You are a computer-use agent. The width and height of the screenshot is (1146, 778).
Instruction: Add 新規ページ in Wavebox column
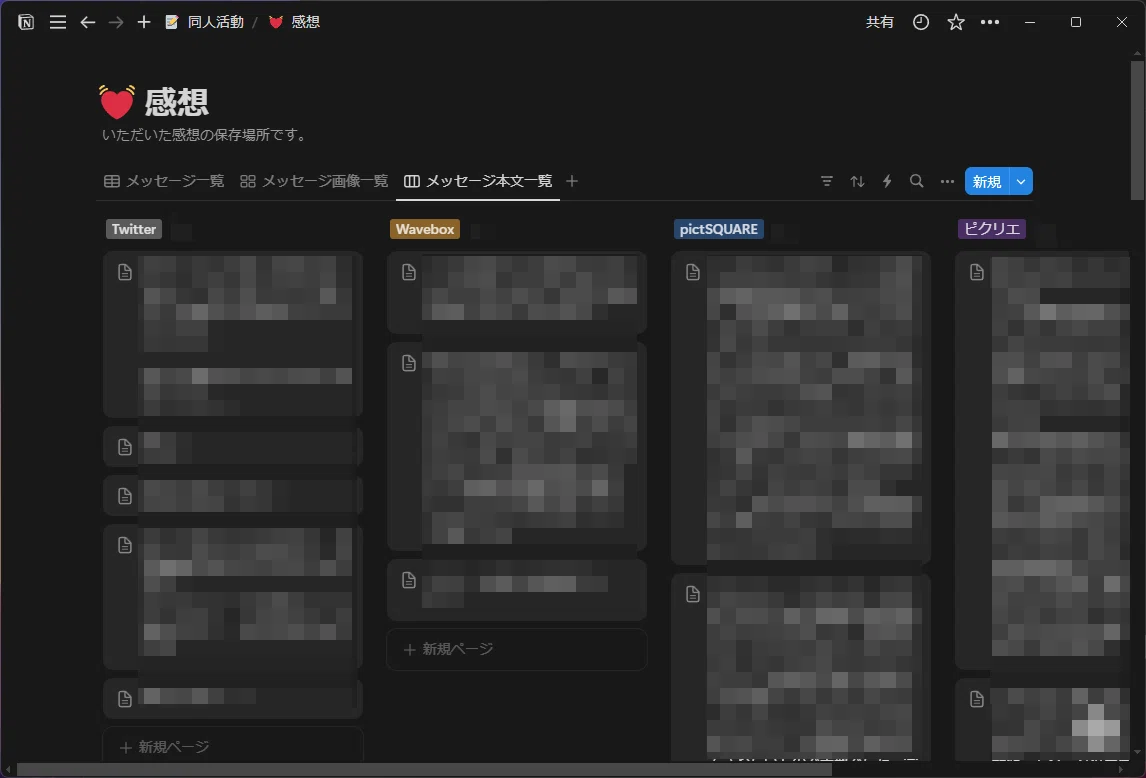[517, 649]
